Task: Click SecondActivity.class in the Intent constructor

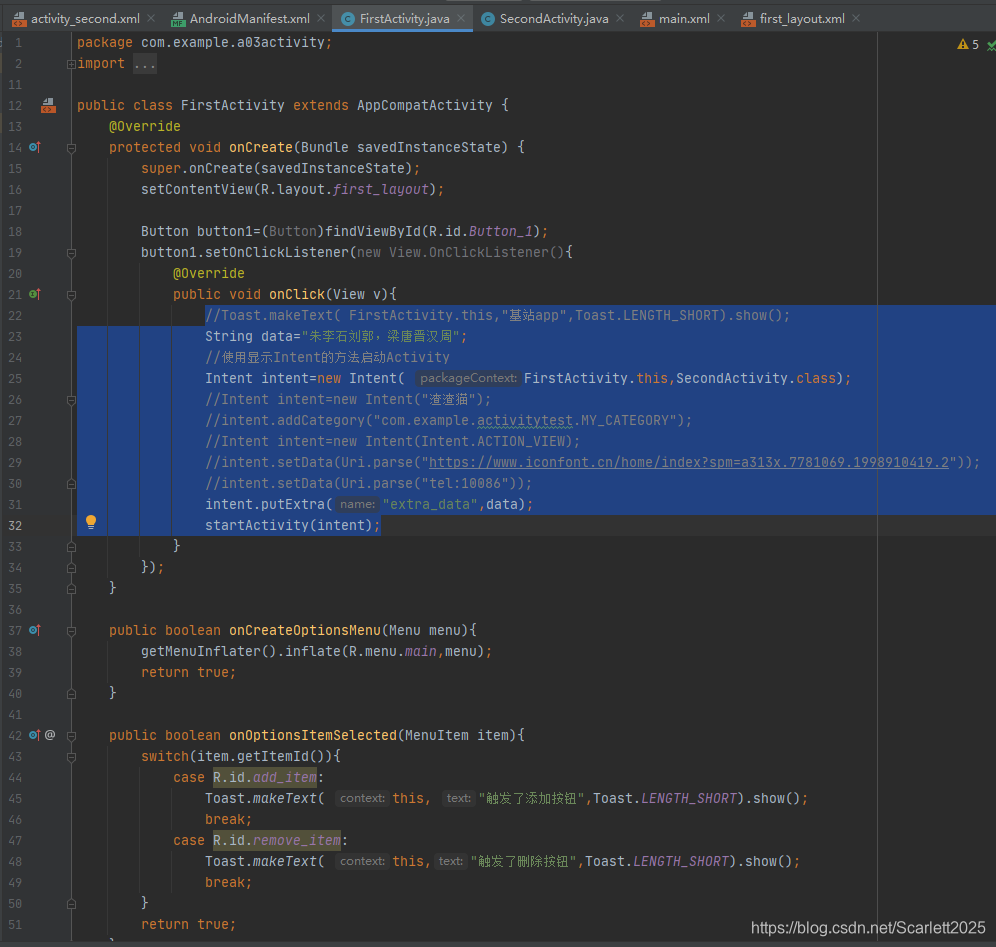Action: pos(756,379)
